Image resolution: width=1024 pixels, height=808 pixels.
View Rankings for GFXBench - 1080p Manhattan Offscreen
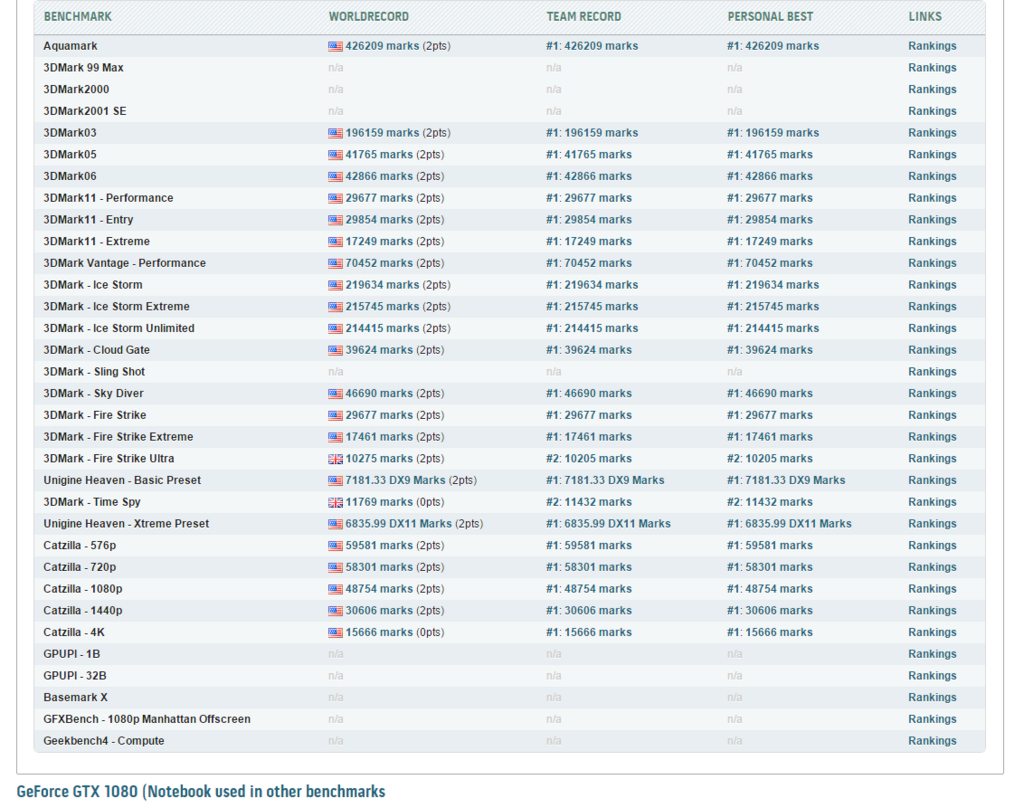(932, 719)
